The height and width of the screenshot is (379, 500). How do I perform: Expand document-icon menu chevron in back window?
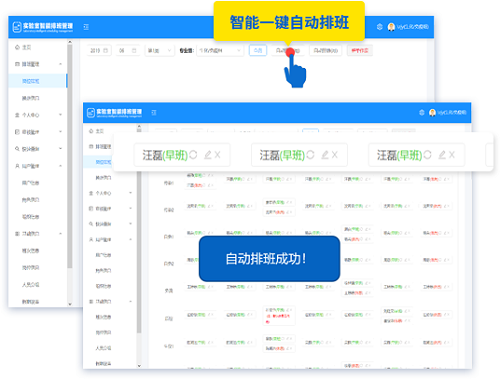60,132
